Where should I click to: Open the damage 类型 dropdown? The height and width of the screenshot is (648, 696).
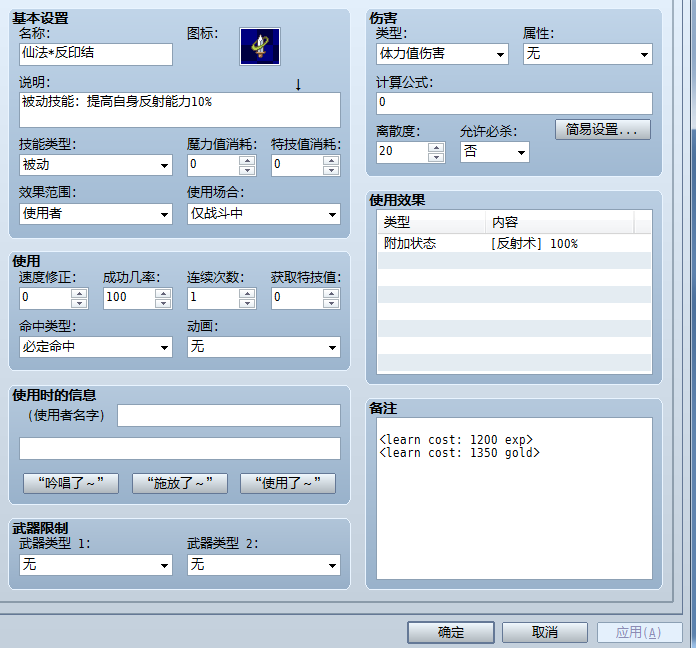point(442,54)
